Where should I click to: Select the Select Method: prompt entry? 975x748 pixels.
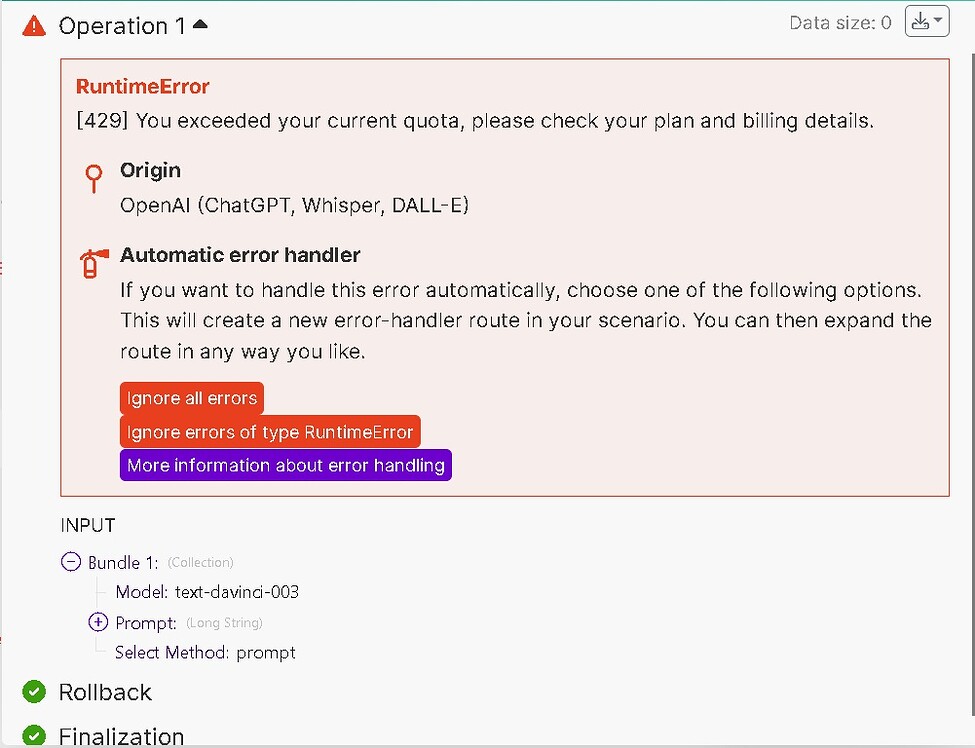pos(205,652)
